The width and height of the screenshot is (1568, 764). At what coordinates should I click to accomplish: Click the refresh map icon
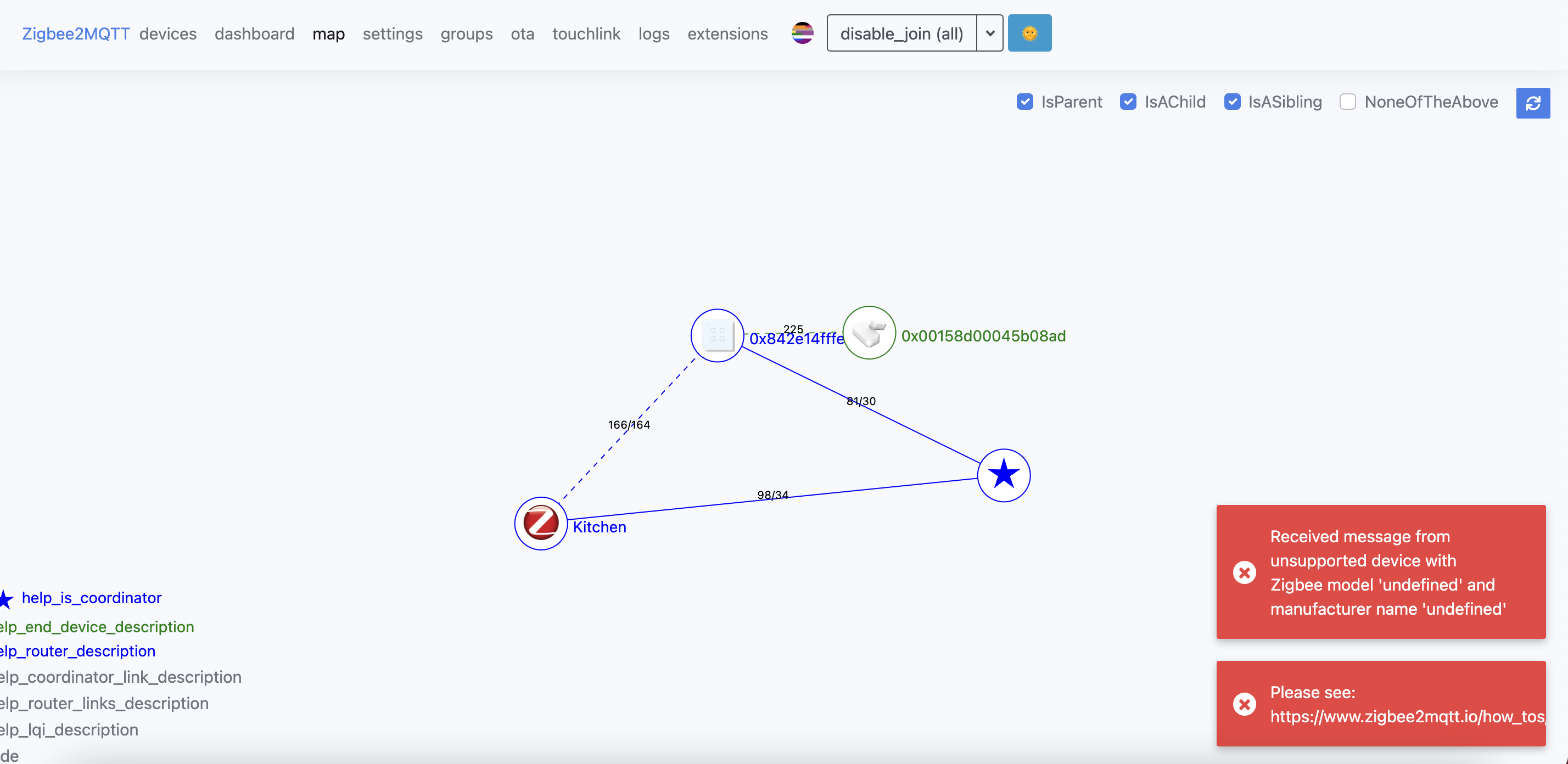1533,103
